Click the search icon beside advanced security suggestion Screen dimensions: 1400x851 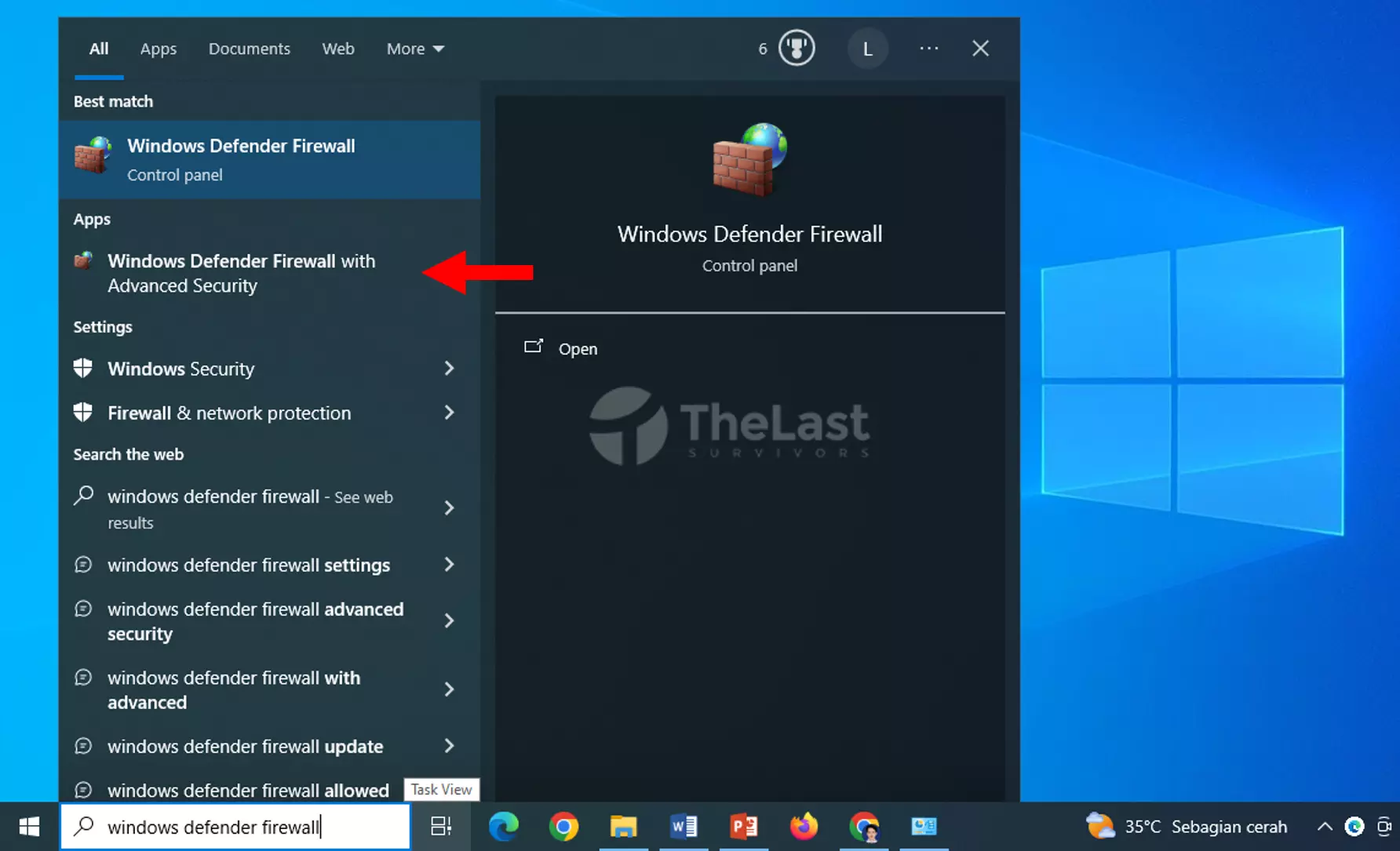(83, 609)
